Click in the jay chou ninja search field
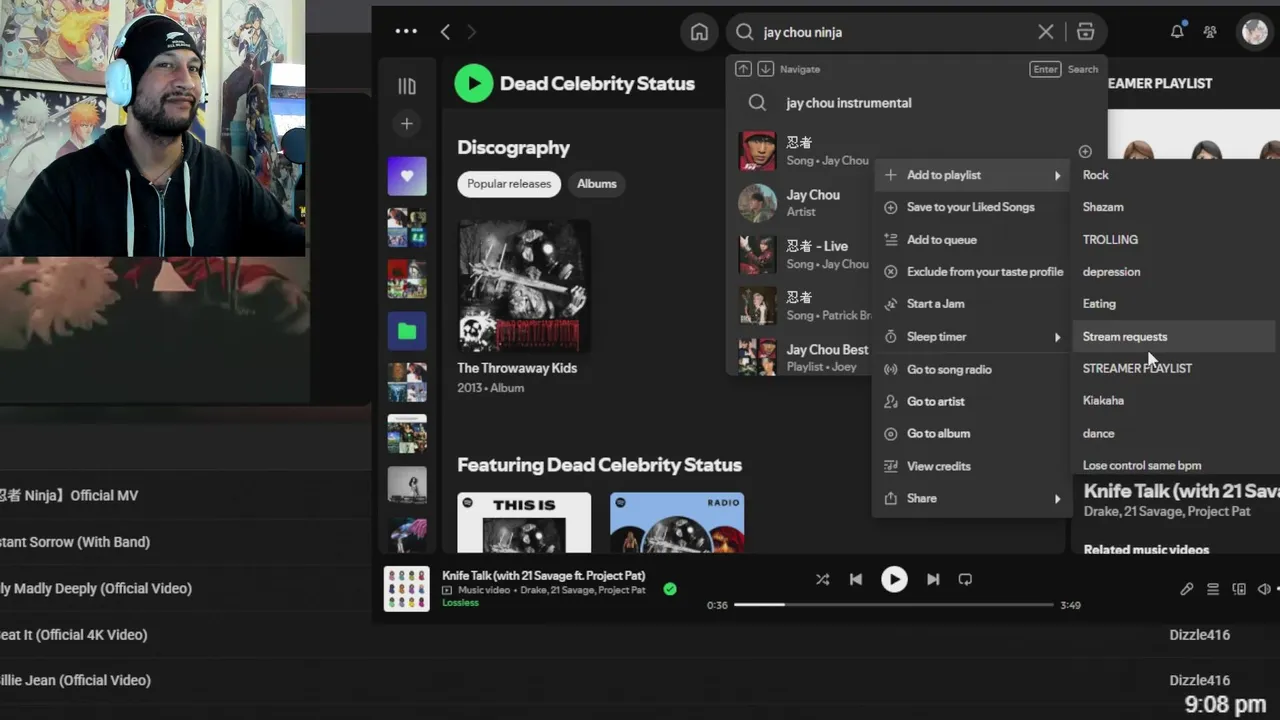 (895, 32)
